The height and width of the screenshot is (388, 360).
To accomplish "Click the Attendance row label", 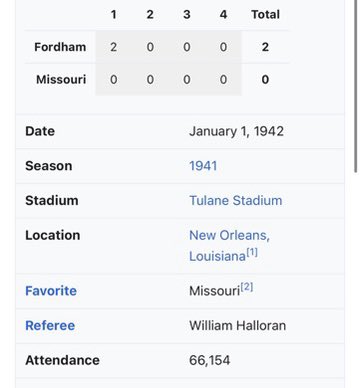I will [62, 360].
